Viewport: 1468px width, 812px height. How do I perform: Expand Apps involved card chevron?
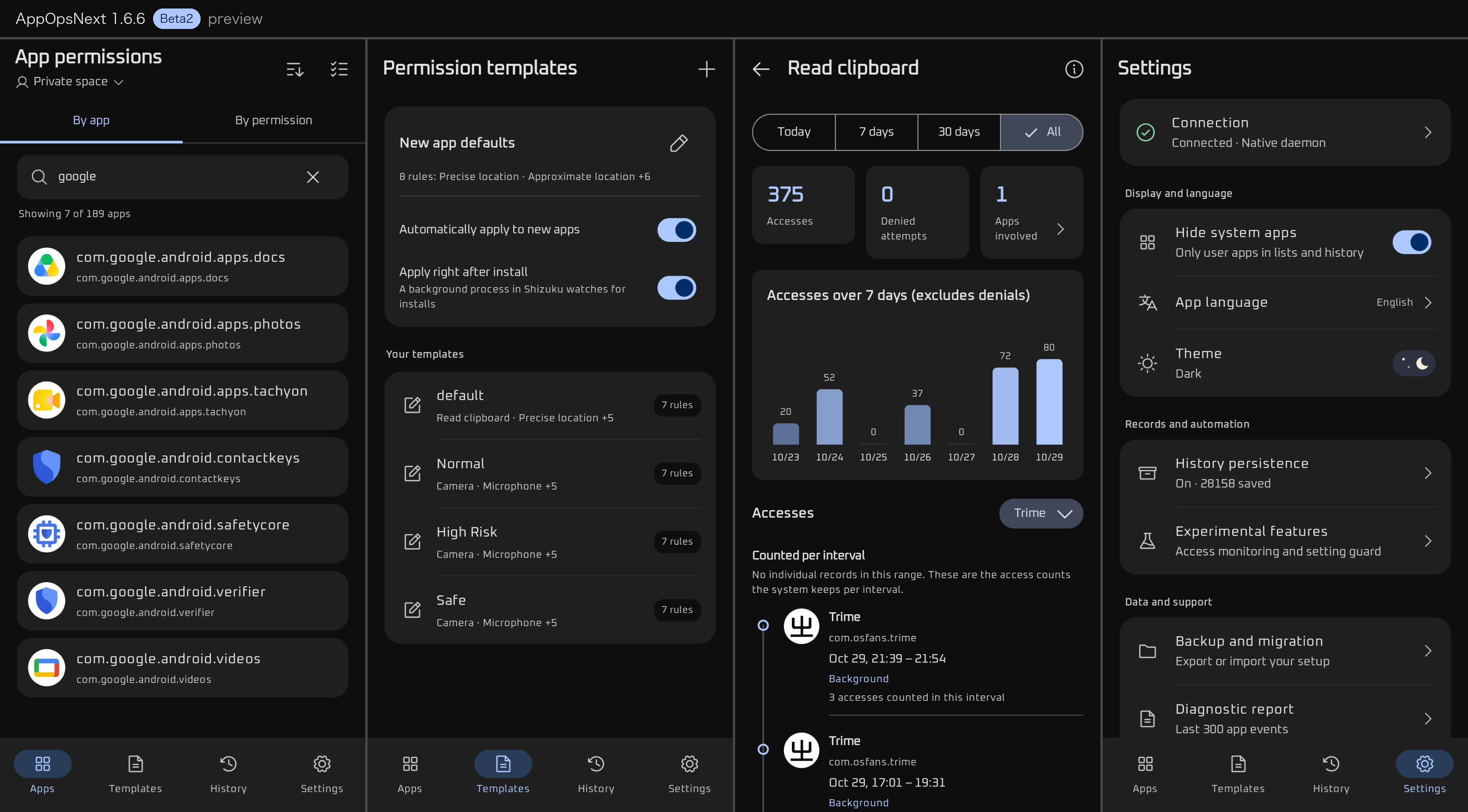pyautogui.click(x=1061, y=229)
